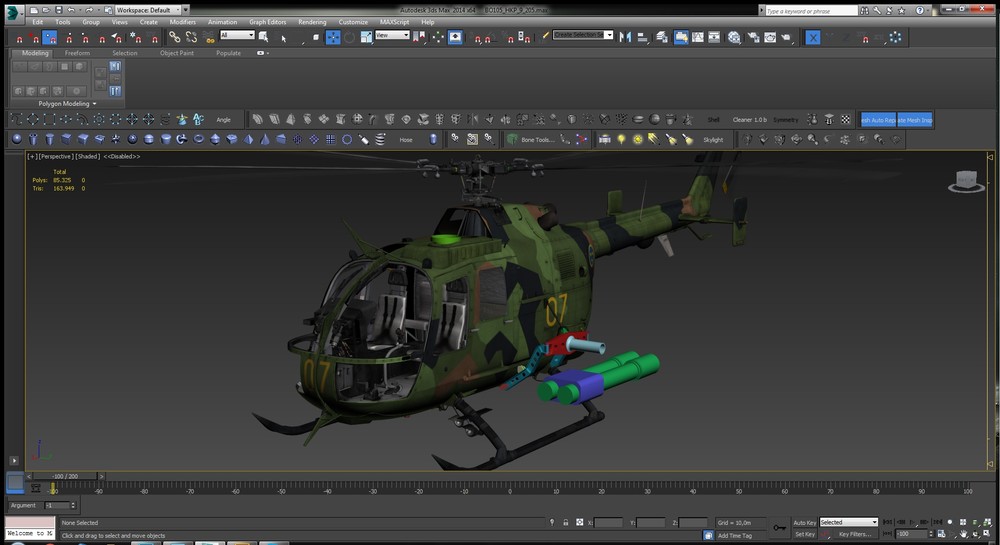Toggle the selection lock padlock
Screen dimensions: 1000x545
(x=566, y=522)
